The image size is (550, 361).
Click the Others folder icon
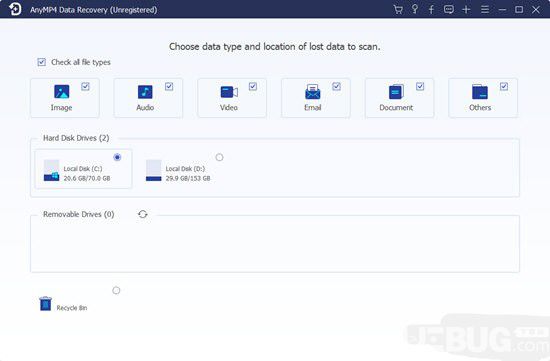(480, 92)
